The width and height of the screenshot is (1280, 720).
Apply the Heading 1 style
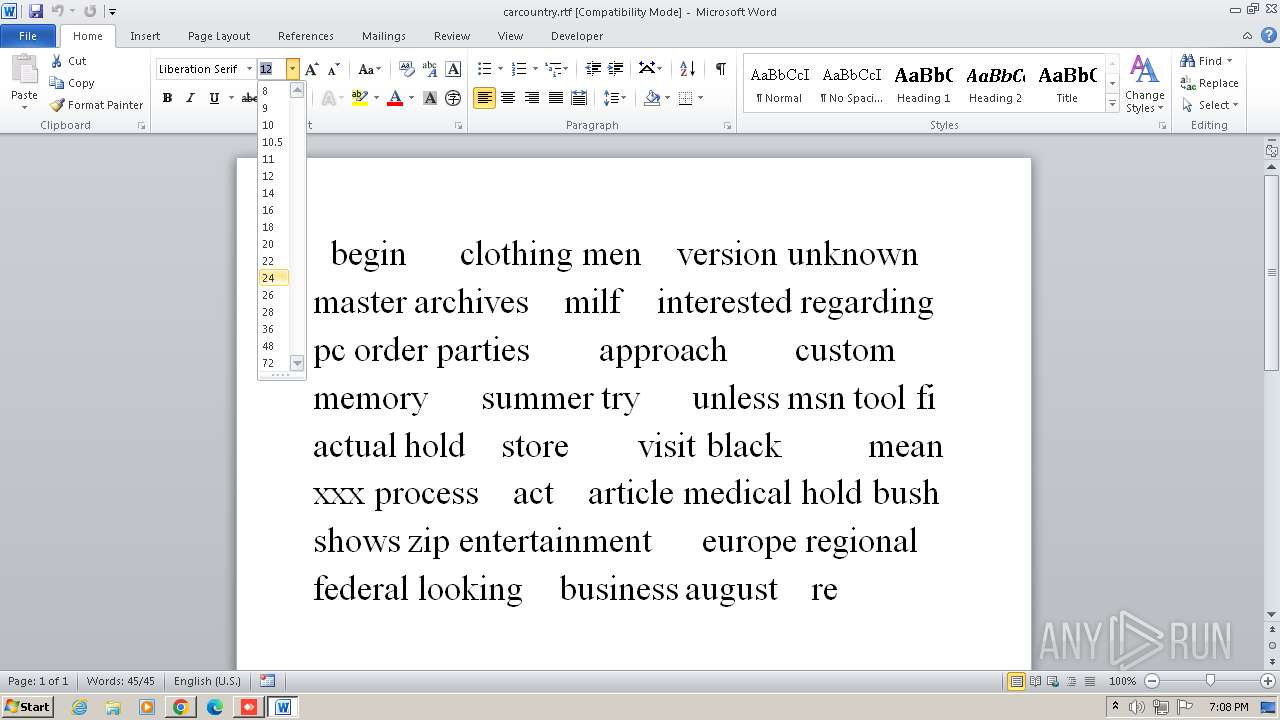(x=923, y=84)
